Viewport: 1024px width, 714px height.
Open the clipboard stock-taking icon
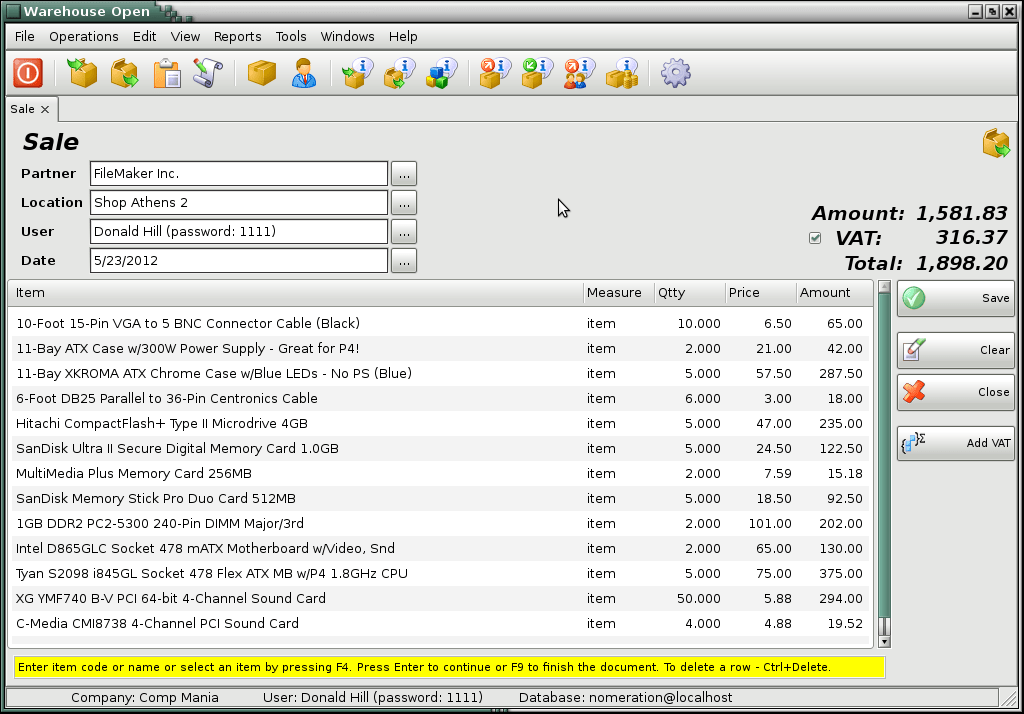coord(167,73)
